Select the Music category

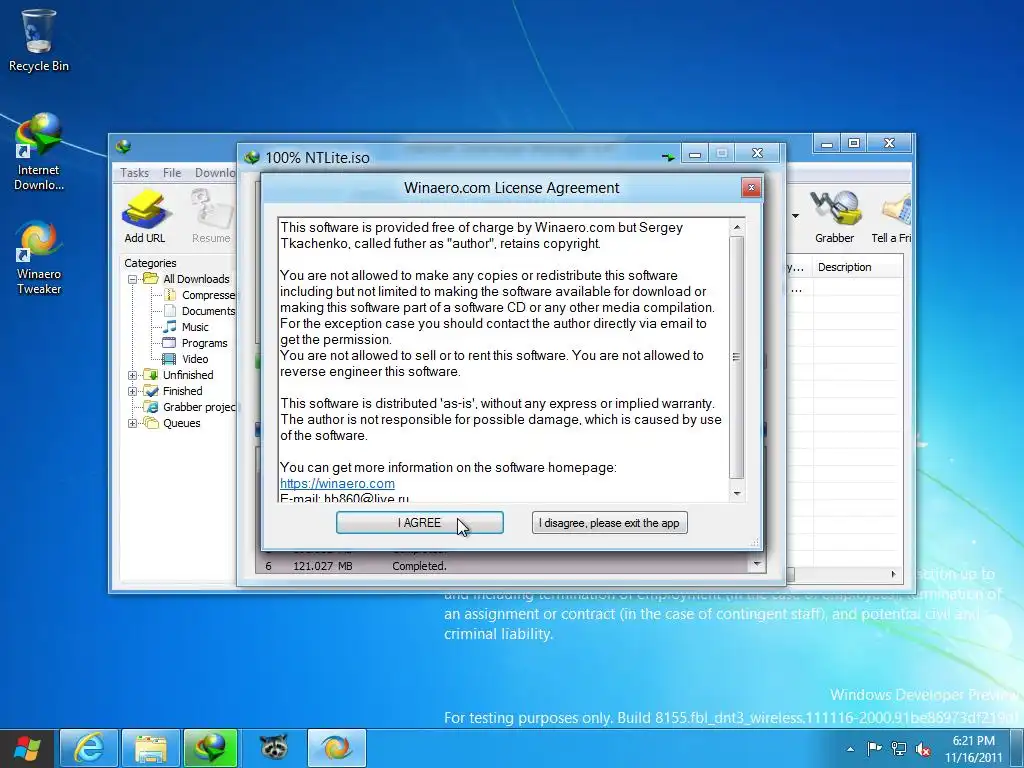coord(195,327)
